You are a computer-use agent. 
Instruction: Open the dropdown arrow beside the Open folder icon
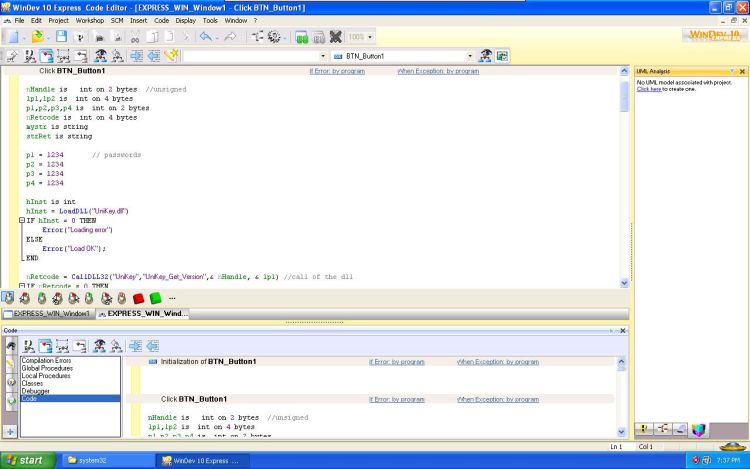[x=48, y=38]
